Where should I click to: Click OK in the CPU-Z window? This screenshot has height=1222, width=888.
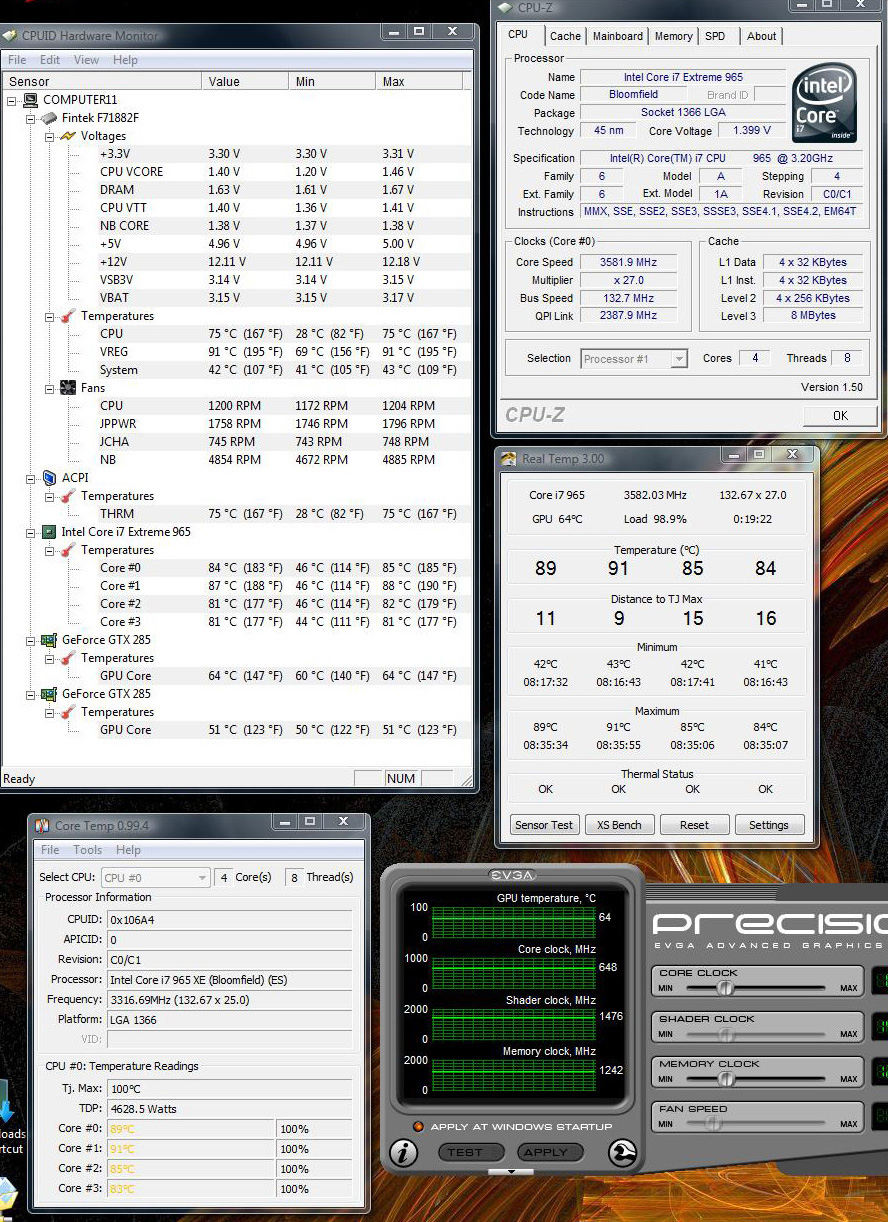[840, 416]
